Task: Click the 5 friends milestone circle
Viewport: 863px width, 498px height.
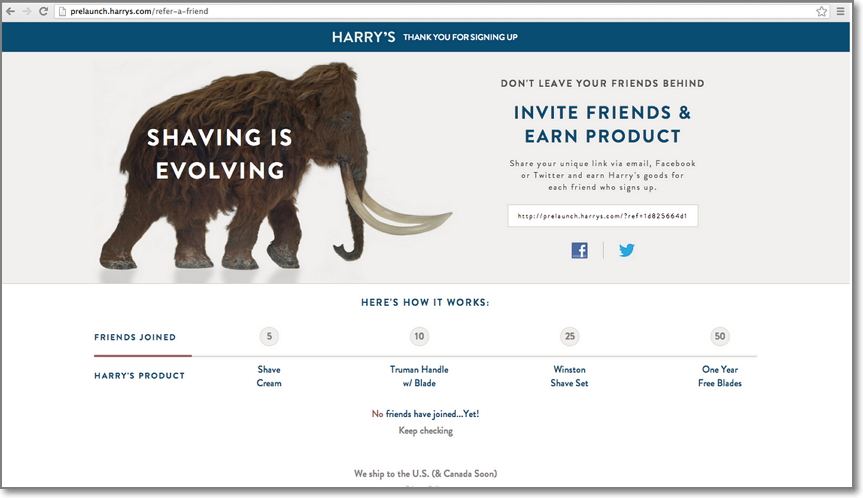Action: (269, 336)
